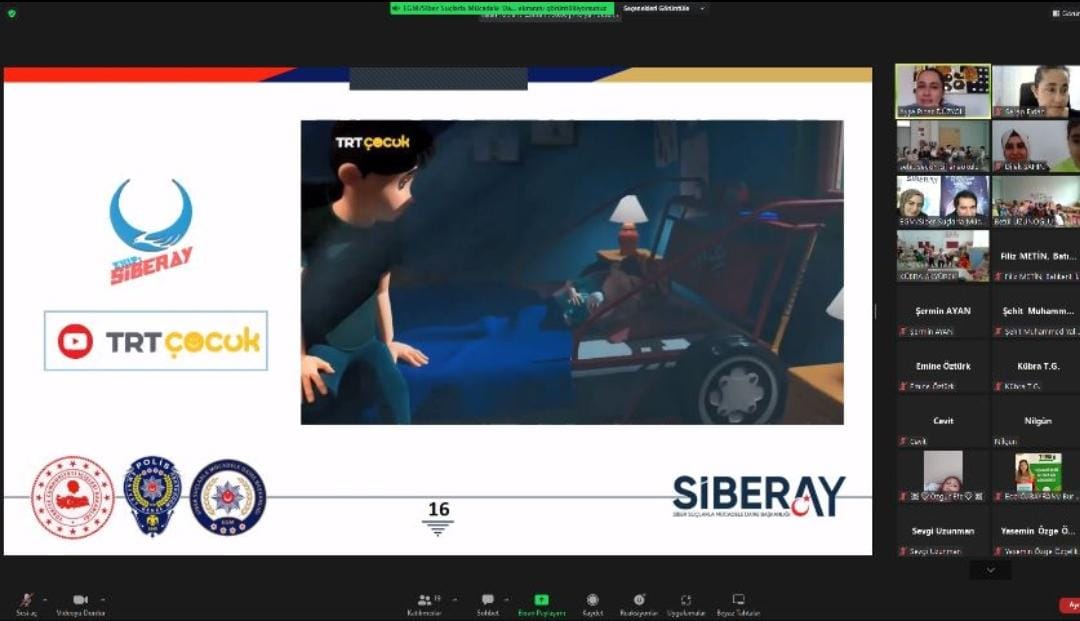The height and width of the screenshot is (621, 1080).
Task: Open the Whiteboard tool
Action: [738, 604]
